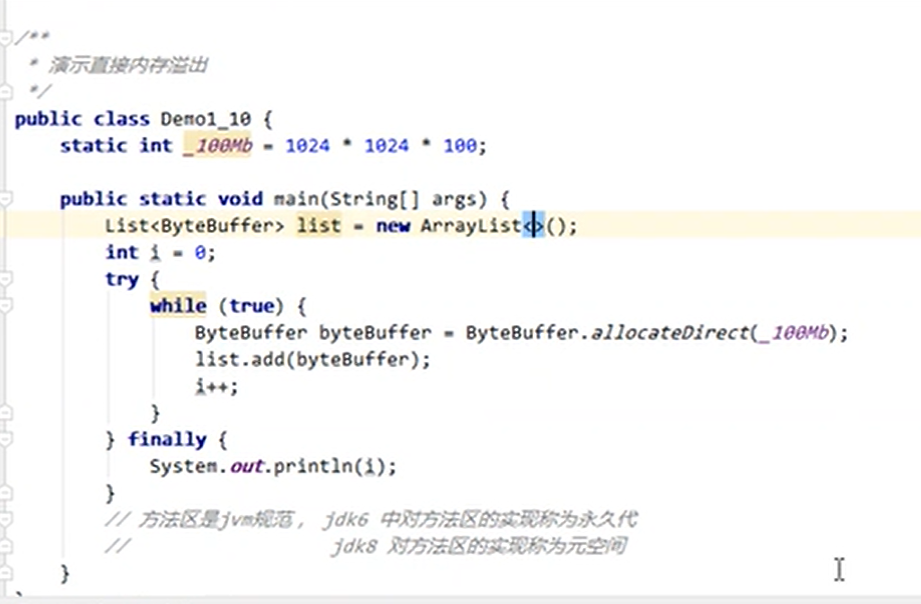This screenshot has height=604, width=921.
Task: Click the 'args' parameter name
Action: [455, 199]
